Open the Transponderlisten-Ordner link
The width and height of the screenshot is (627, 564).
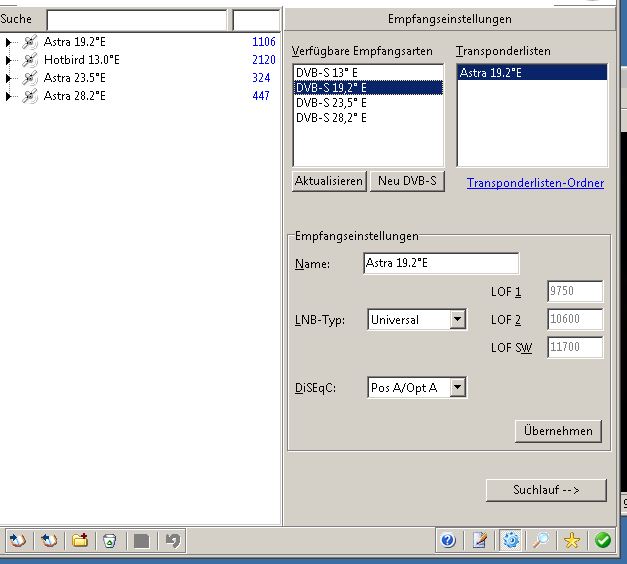click(x=535, y=183)
